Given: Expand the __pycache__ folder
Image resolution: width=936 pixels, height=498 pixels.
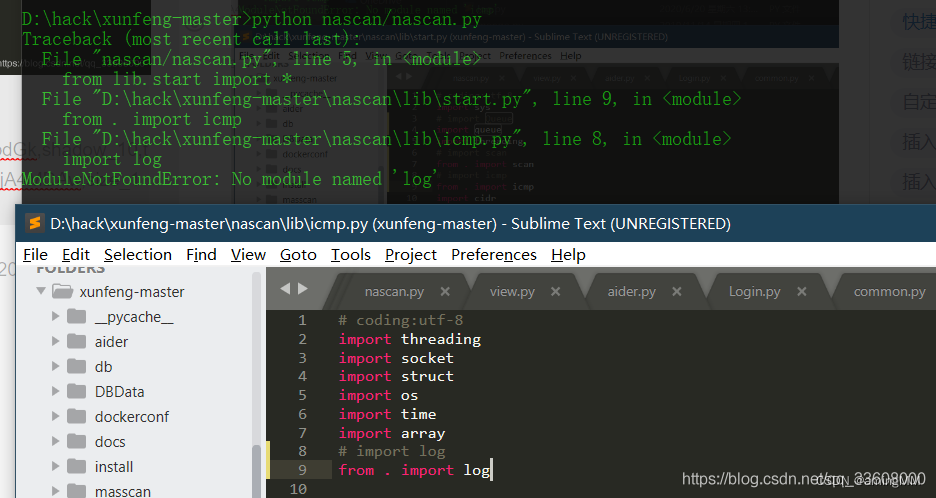Looking at the screenshot, I should (x=56, y=316).
